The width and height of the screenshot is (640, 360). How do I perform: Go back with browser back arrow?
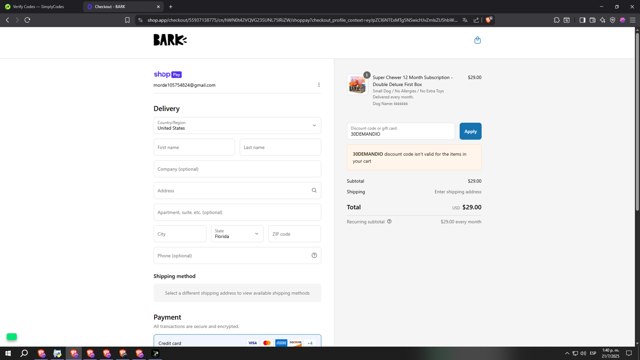pos(7,20)
